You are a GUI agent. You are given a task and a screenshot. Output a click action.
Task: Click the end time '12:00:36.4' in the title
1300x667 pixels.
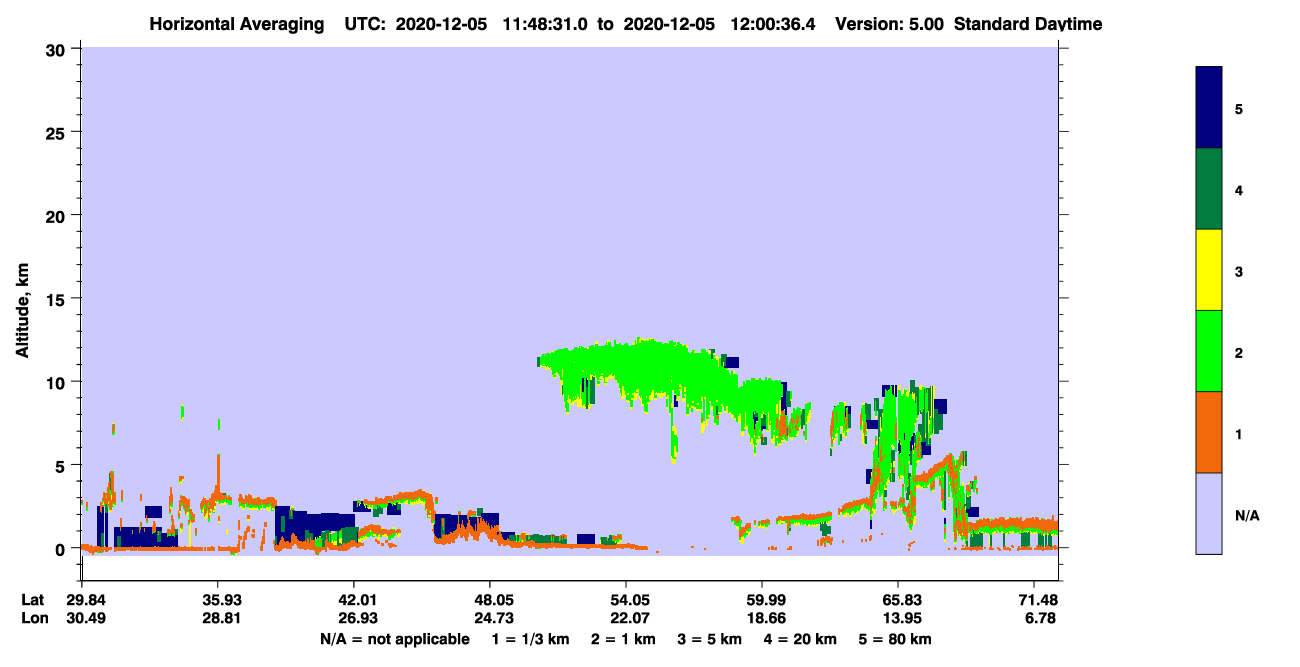click(772, 24)
